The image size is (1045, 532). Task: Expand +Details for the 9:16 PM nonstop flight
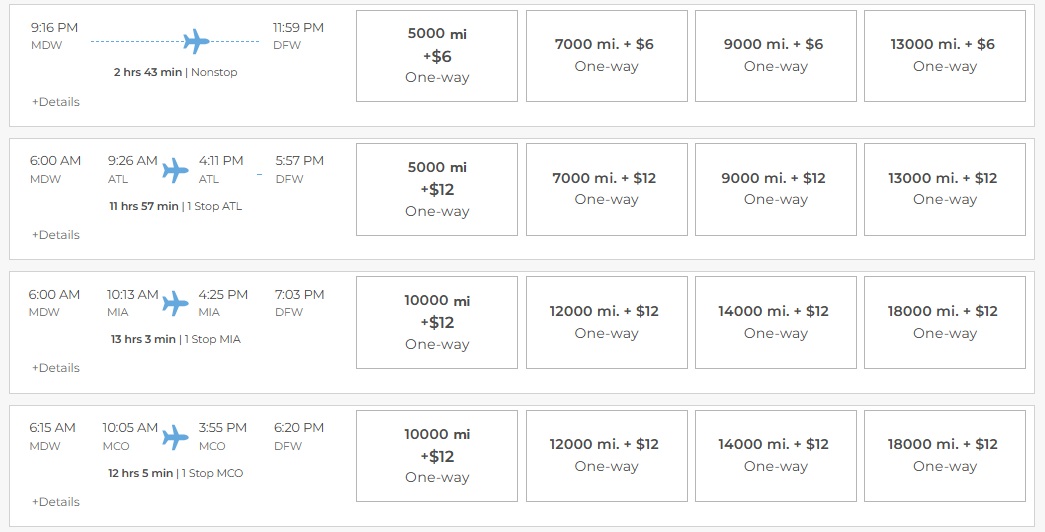[56, 102]
